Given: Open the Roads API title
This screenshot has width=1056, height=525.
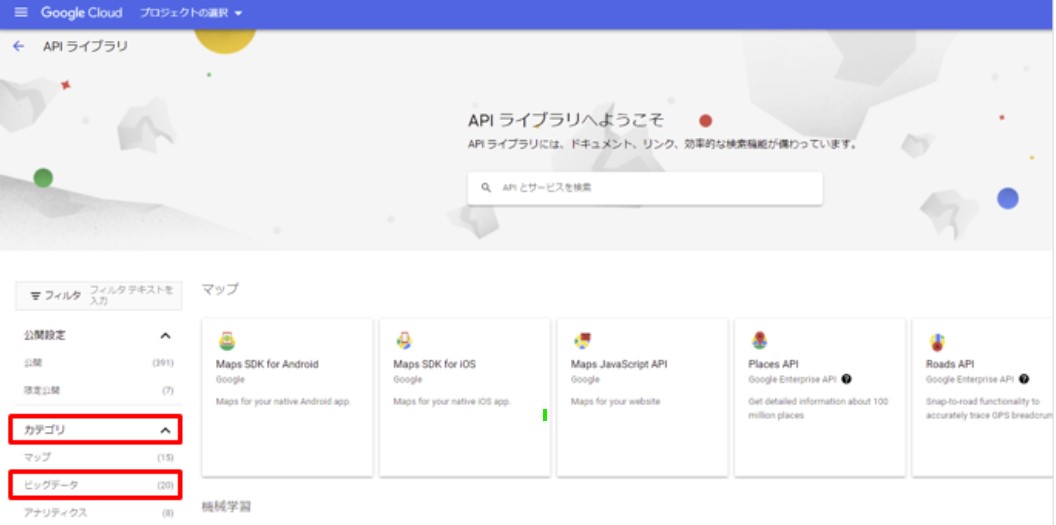Looking at the screenshot, I should 950,364.
